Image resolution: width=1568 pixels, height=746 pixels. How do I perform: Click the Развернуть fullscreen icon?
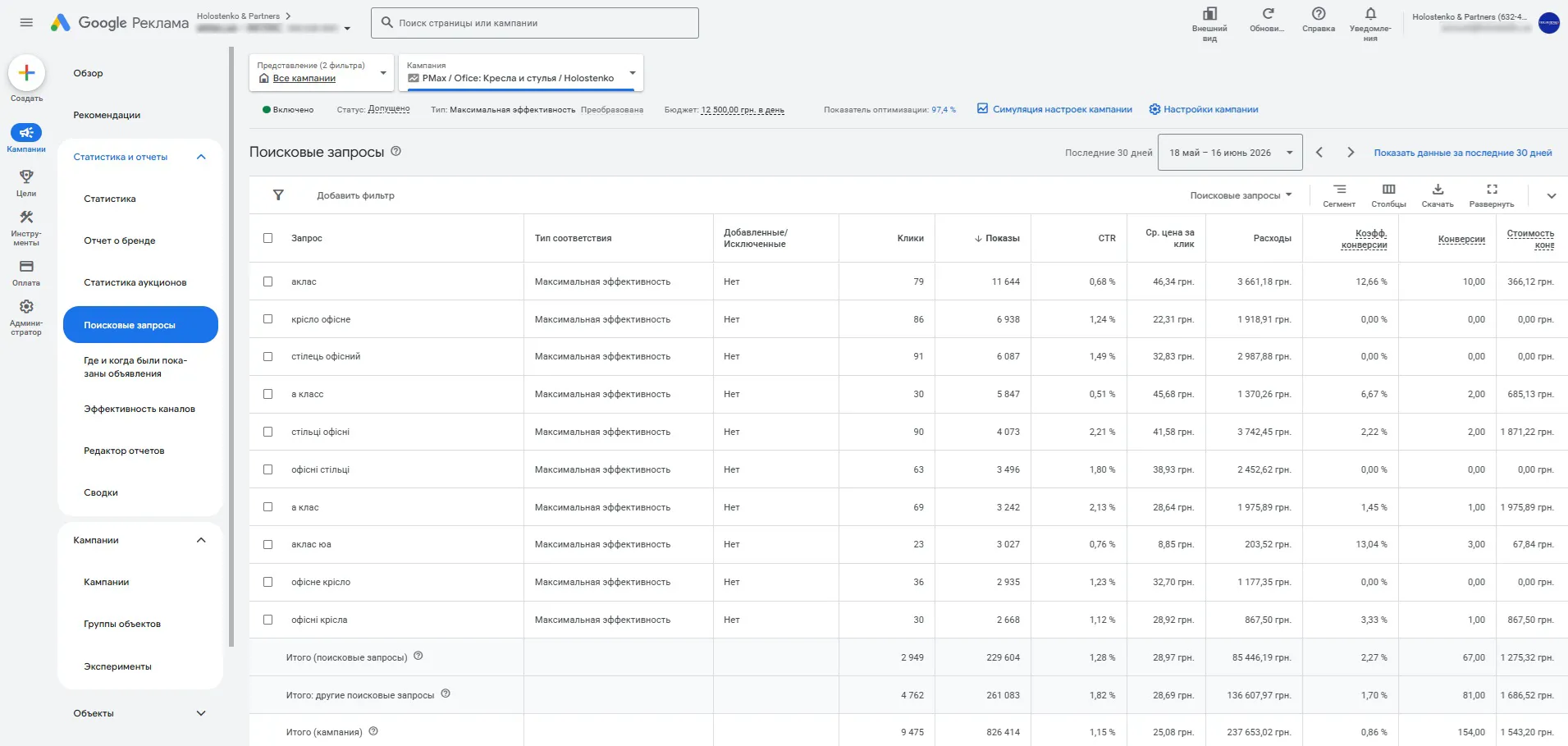1492,190
